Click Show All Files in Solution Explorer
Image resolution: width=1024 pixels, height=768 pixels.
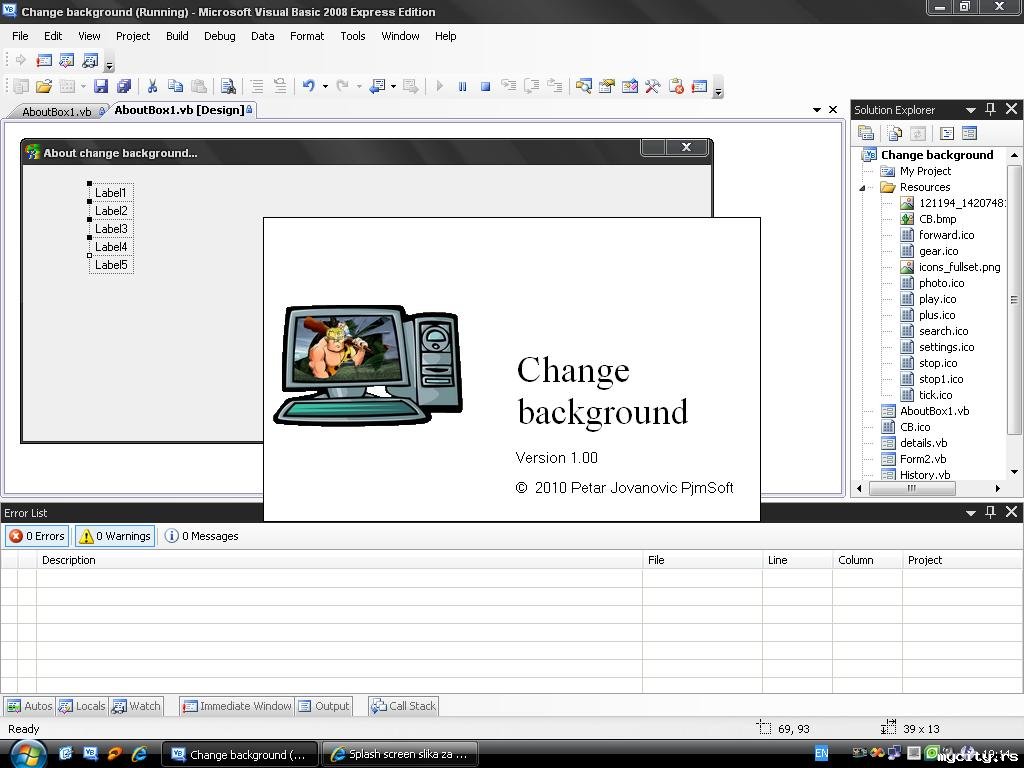(895, 133)
